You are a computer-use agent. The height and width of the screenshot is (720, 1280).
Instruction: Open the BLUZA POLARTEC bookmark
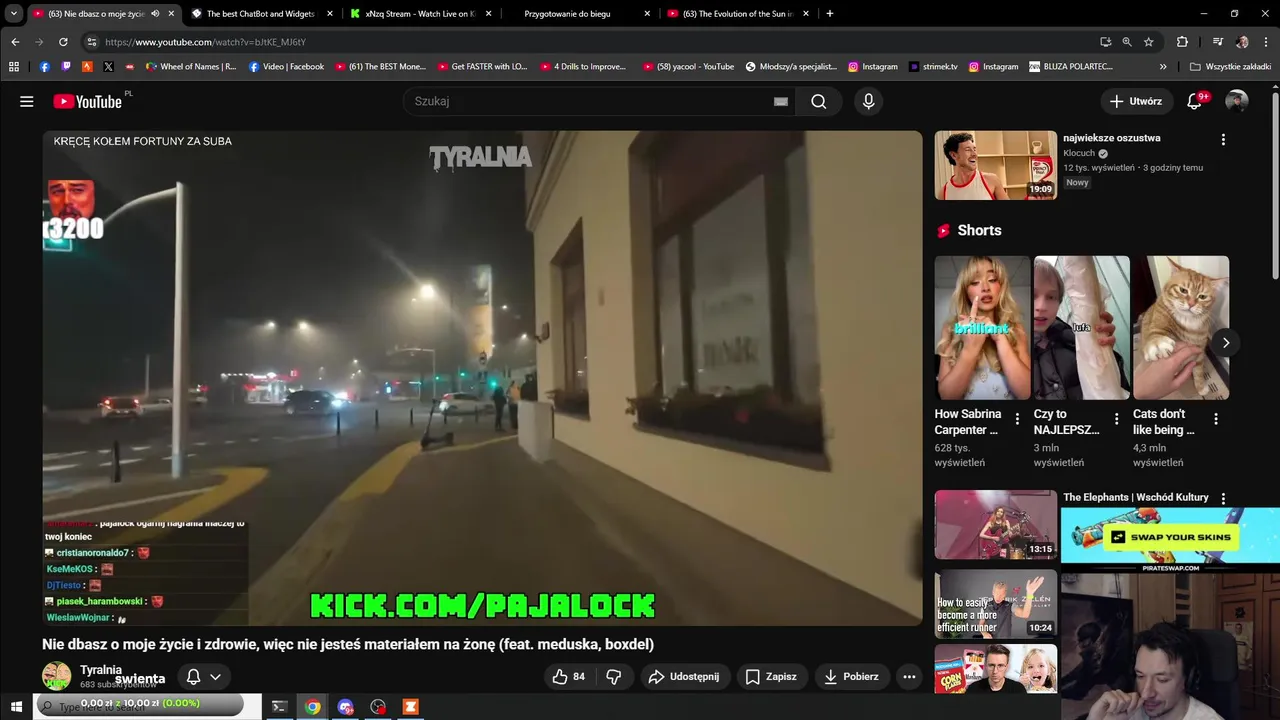pyautogui.click(x=1070, y=67)
